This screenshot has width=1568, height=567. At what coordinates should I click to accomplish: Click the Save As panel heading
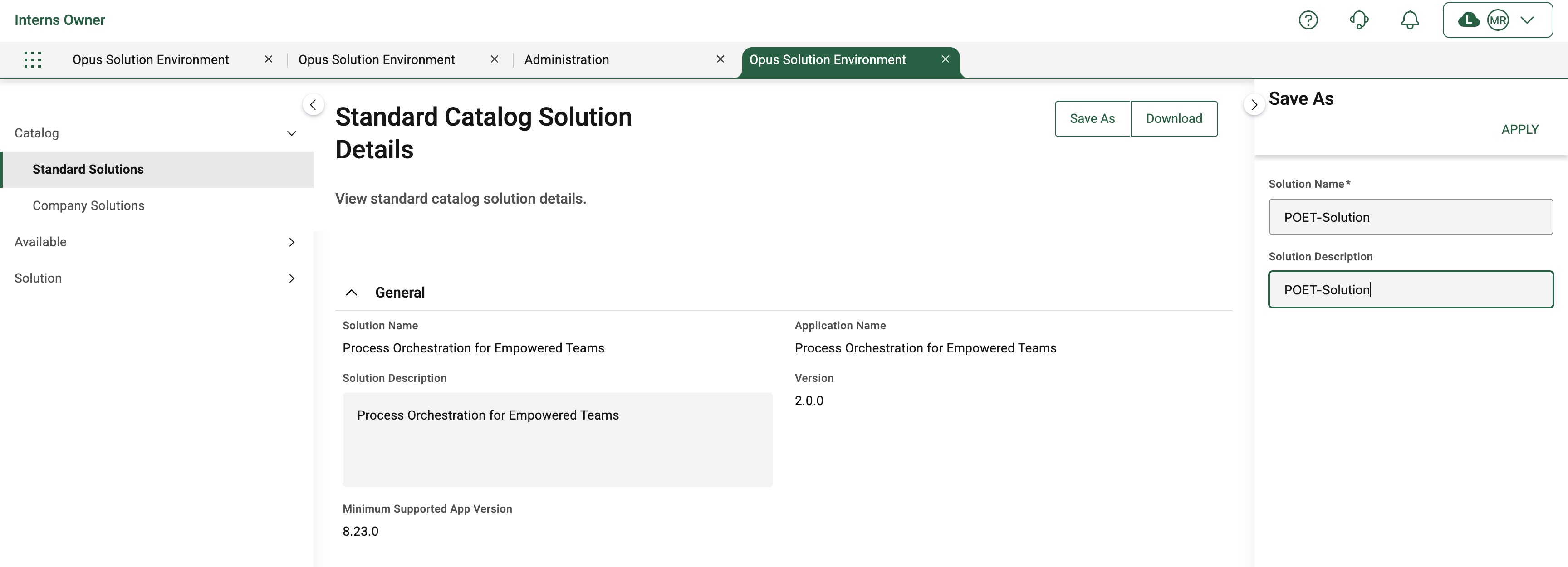point(1301,98)
